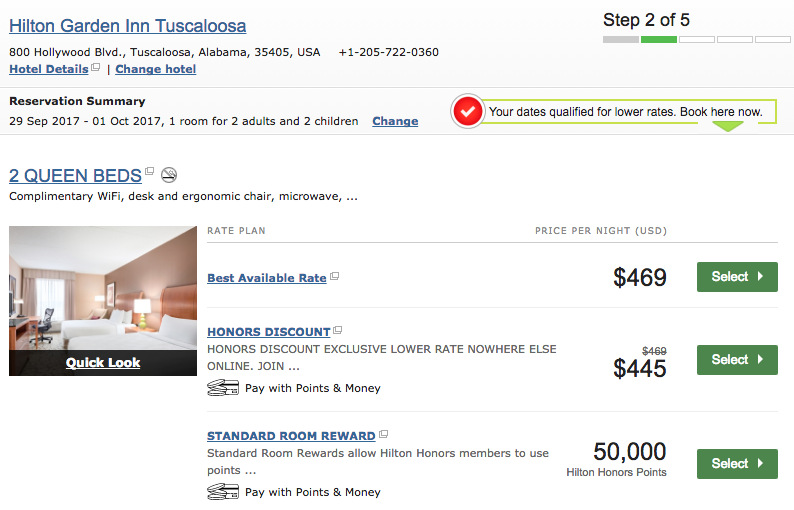Screen dimensions: 794x510
Task: Click the popup icon after Best Available Rate
Action: coord(335,276)
